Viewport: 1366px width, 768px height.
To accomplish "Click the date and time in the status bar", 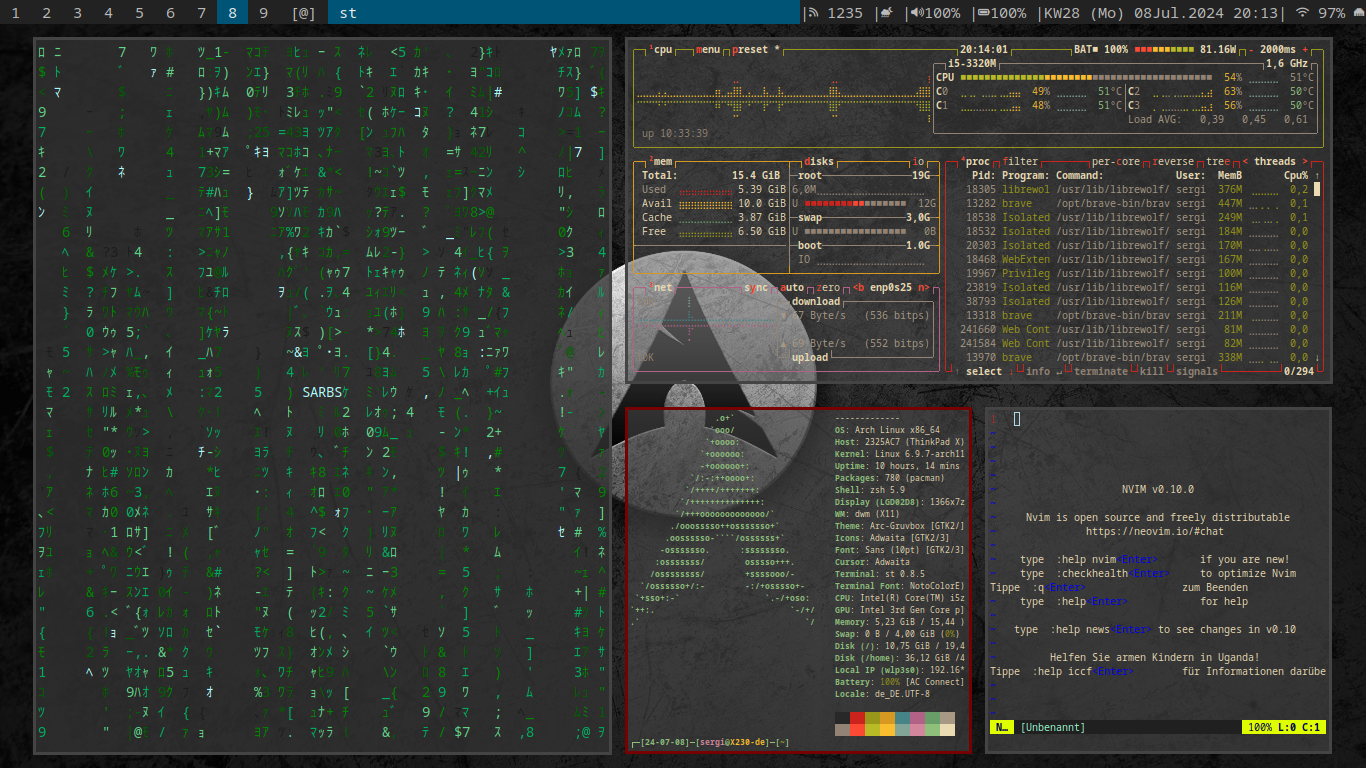I will [1162, 13].
